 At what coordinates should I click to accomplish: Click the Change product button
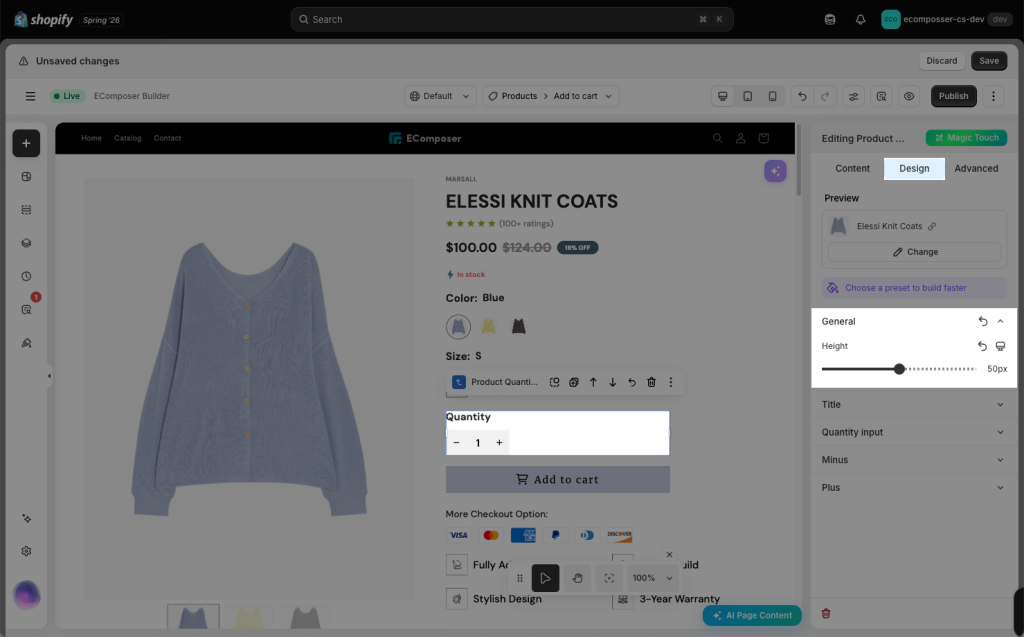coord(914,252)
